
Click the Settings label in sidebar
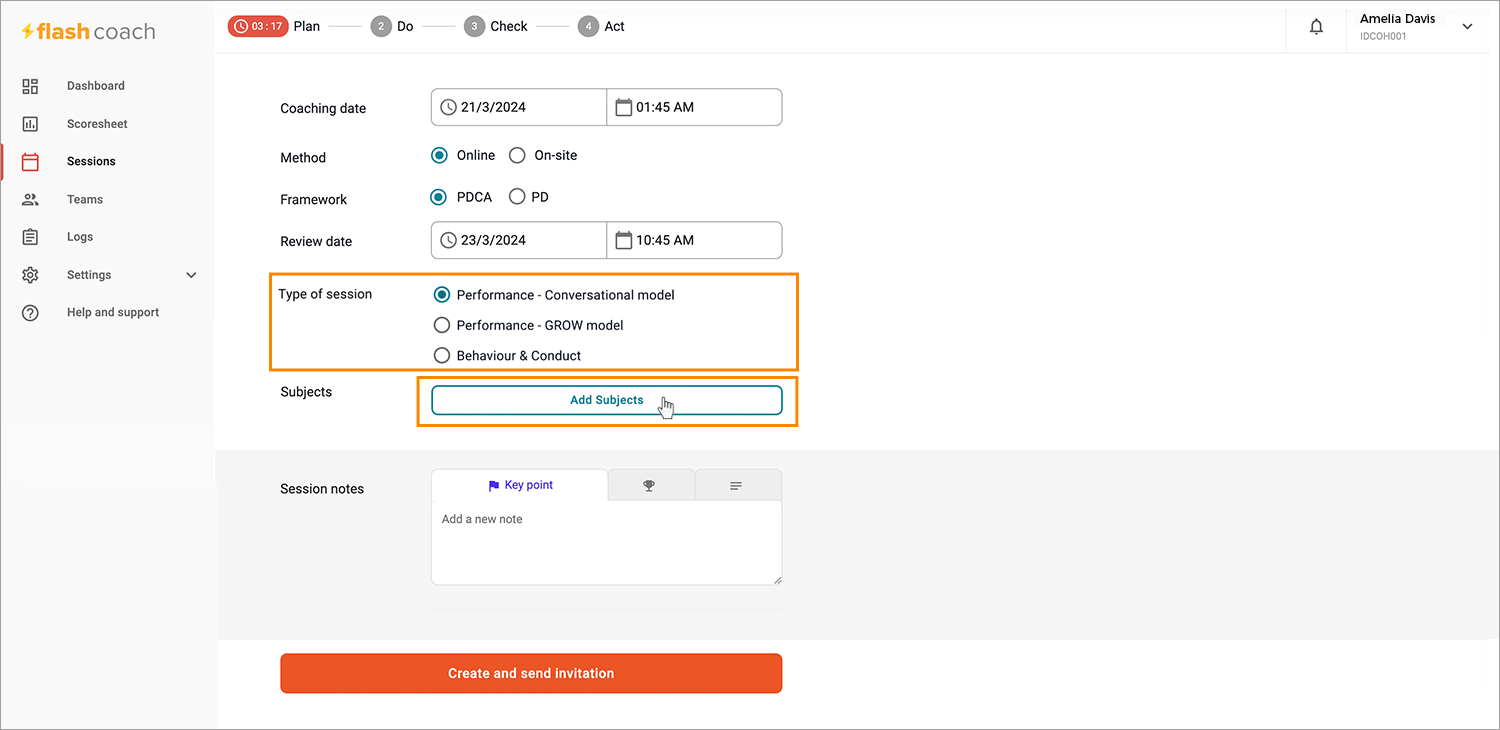pyautogui.click(x=89, y=275)
